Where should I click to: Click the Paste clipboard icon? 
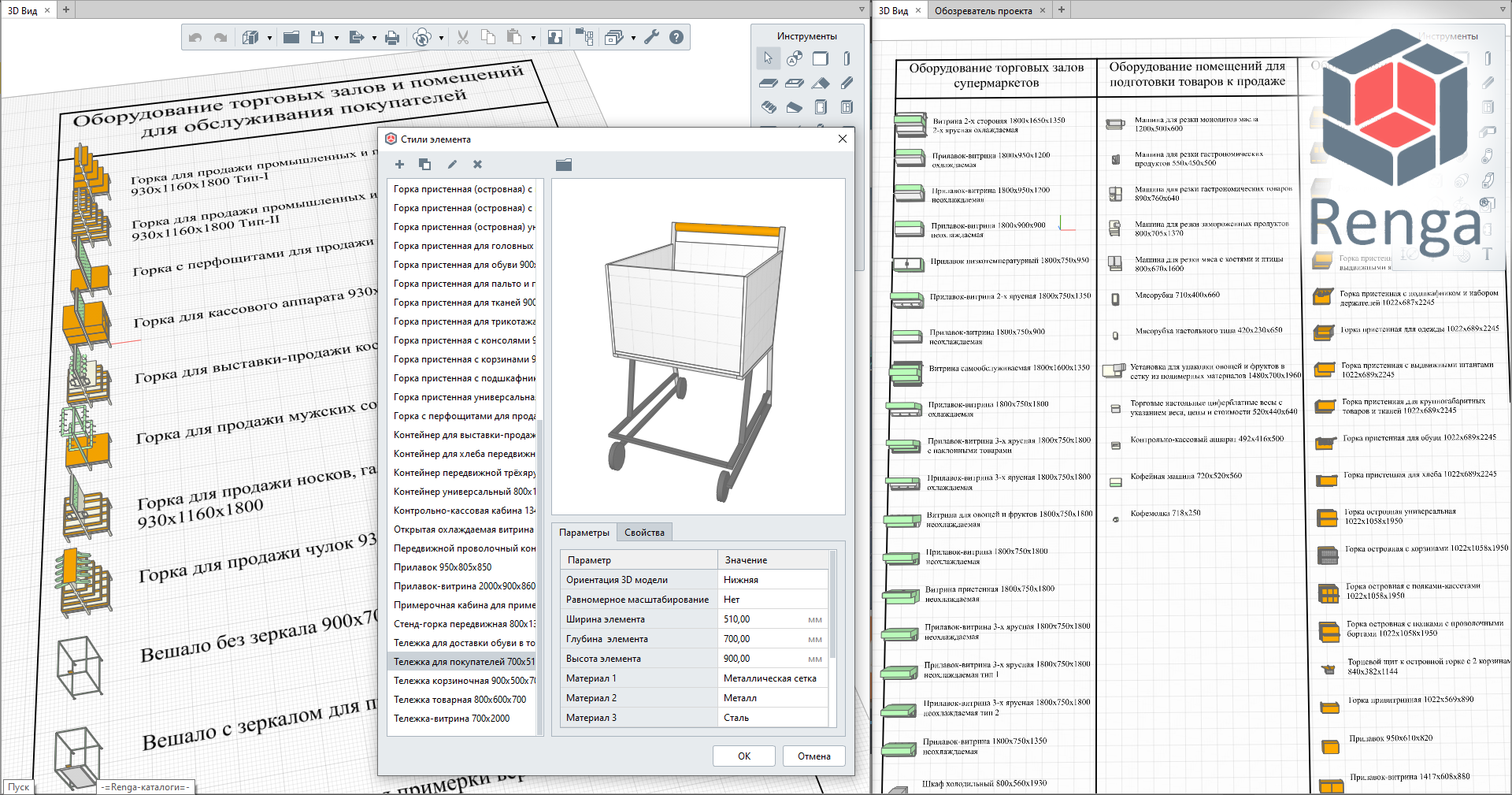click(514, 37)
